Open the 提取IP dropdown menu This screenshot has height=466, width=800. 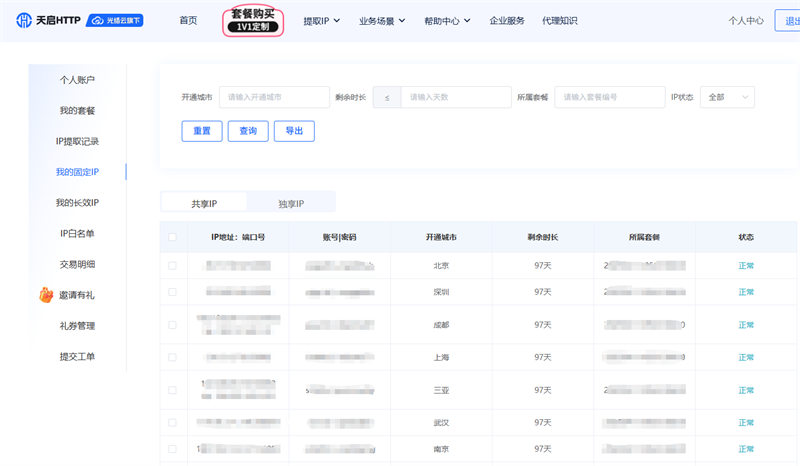coord(322,20)
